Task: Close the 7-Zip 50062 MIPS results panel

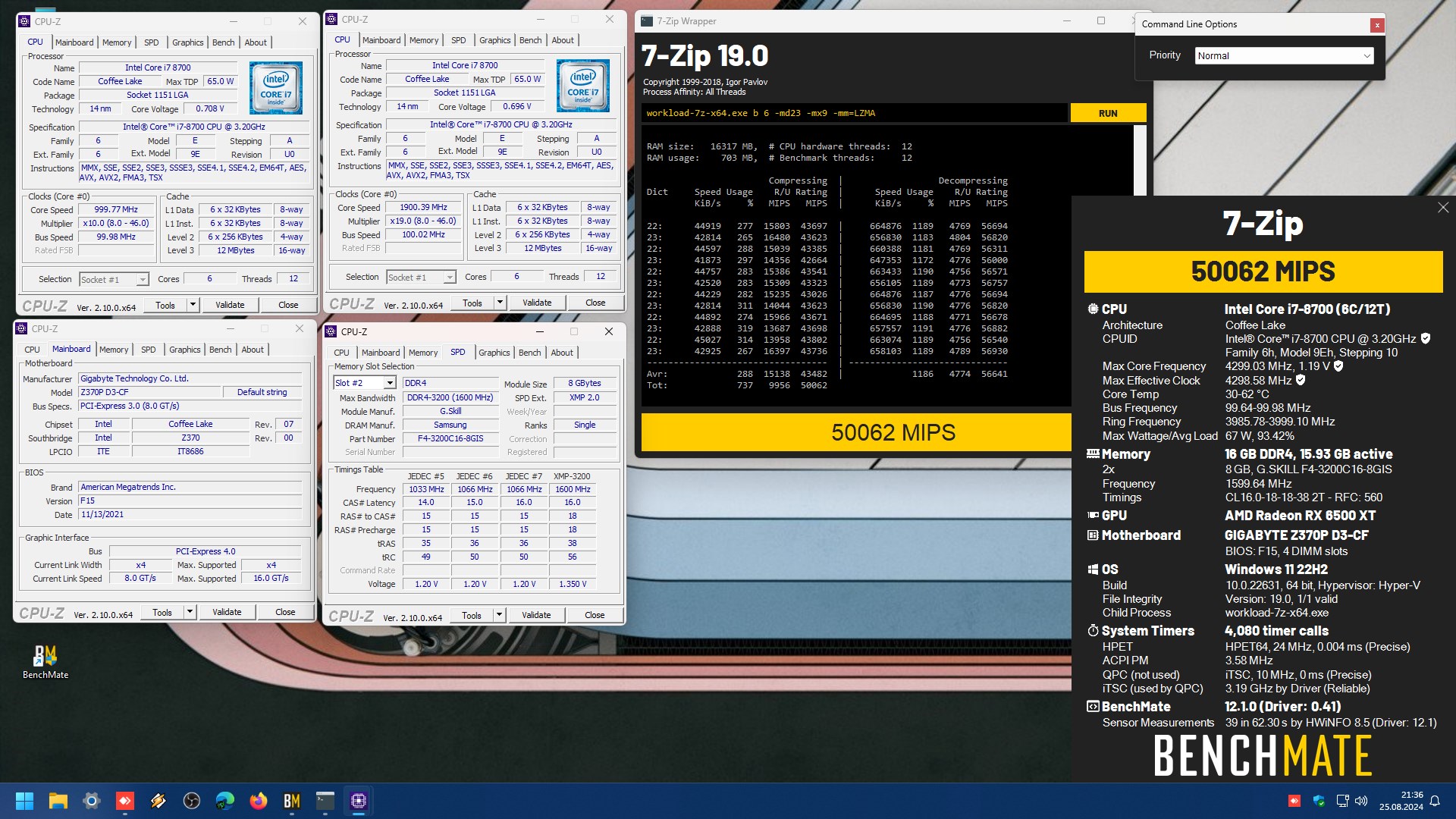Action: click(1443, 208)
